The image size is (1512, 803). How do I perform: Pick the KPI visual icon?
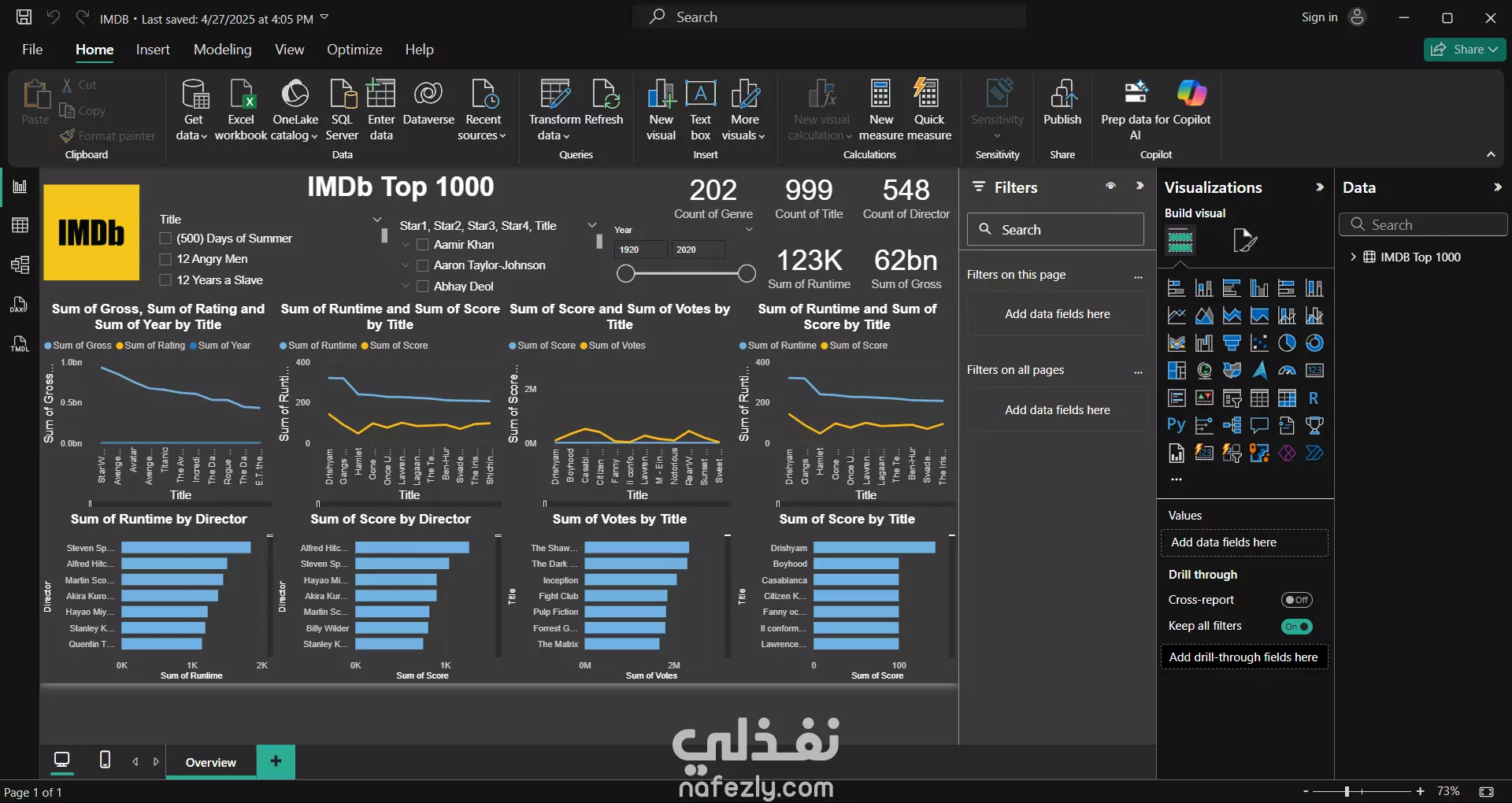point(1204,398)
